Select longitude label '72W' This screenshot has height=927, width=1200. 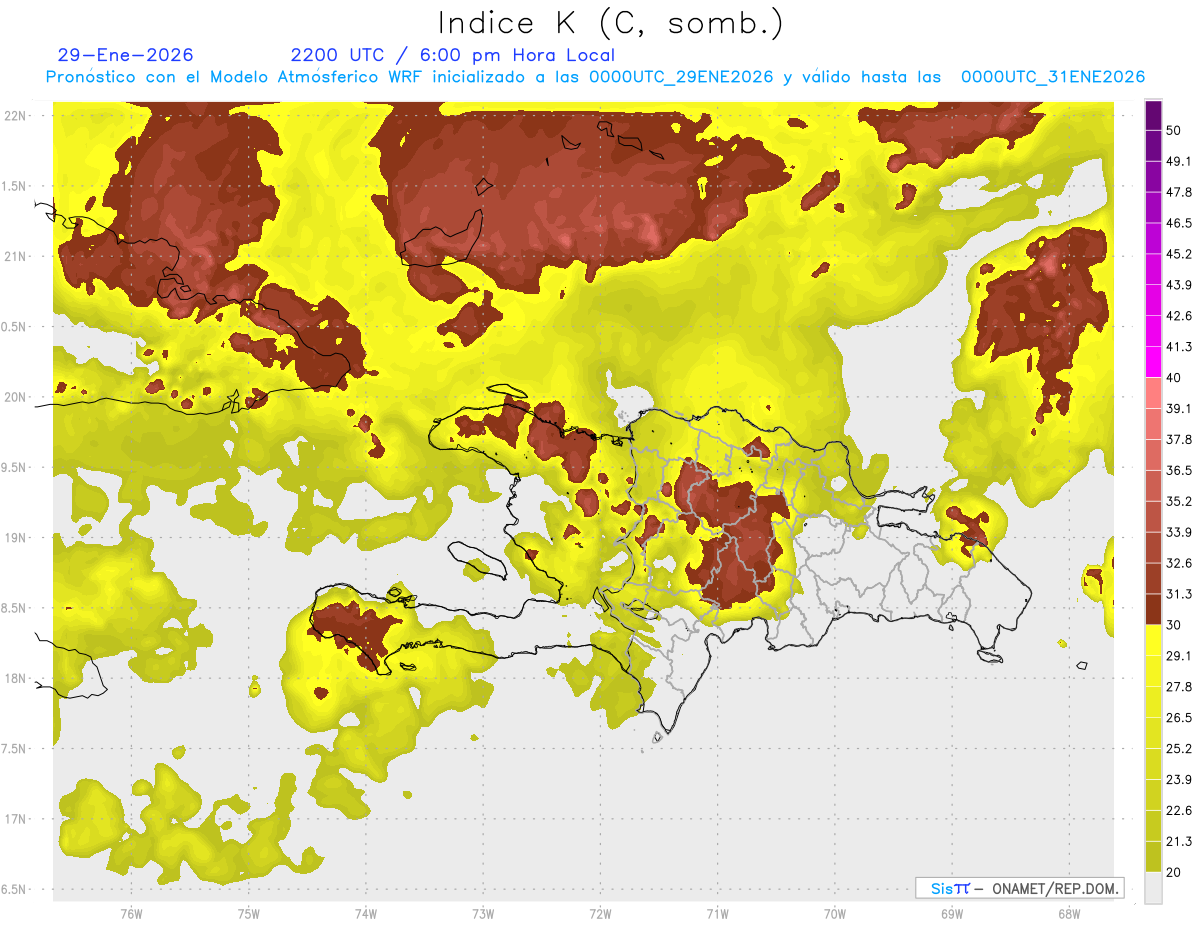[x=600, y=913]
